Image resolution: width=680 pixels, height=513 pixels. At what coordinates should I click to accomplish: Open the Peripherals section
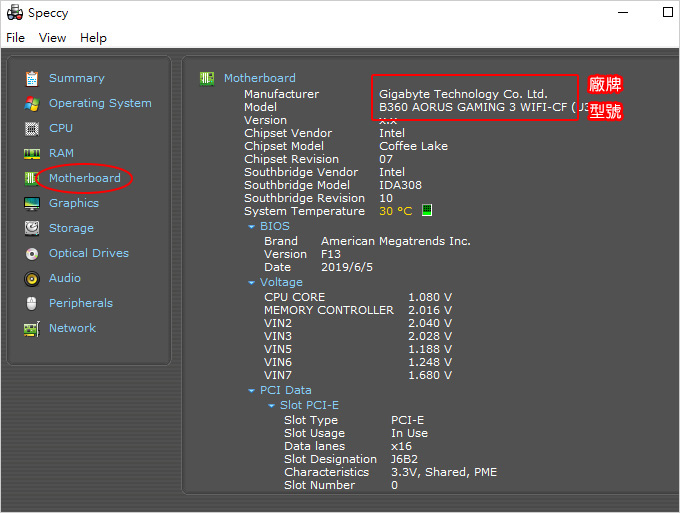(x=81, y=303)
